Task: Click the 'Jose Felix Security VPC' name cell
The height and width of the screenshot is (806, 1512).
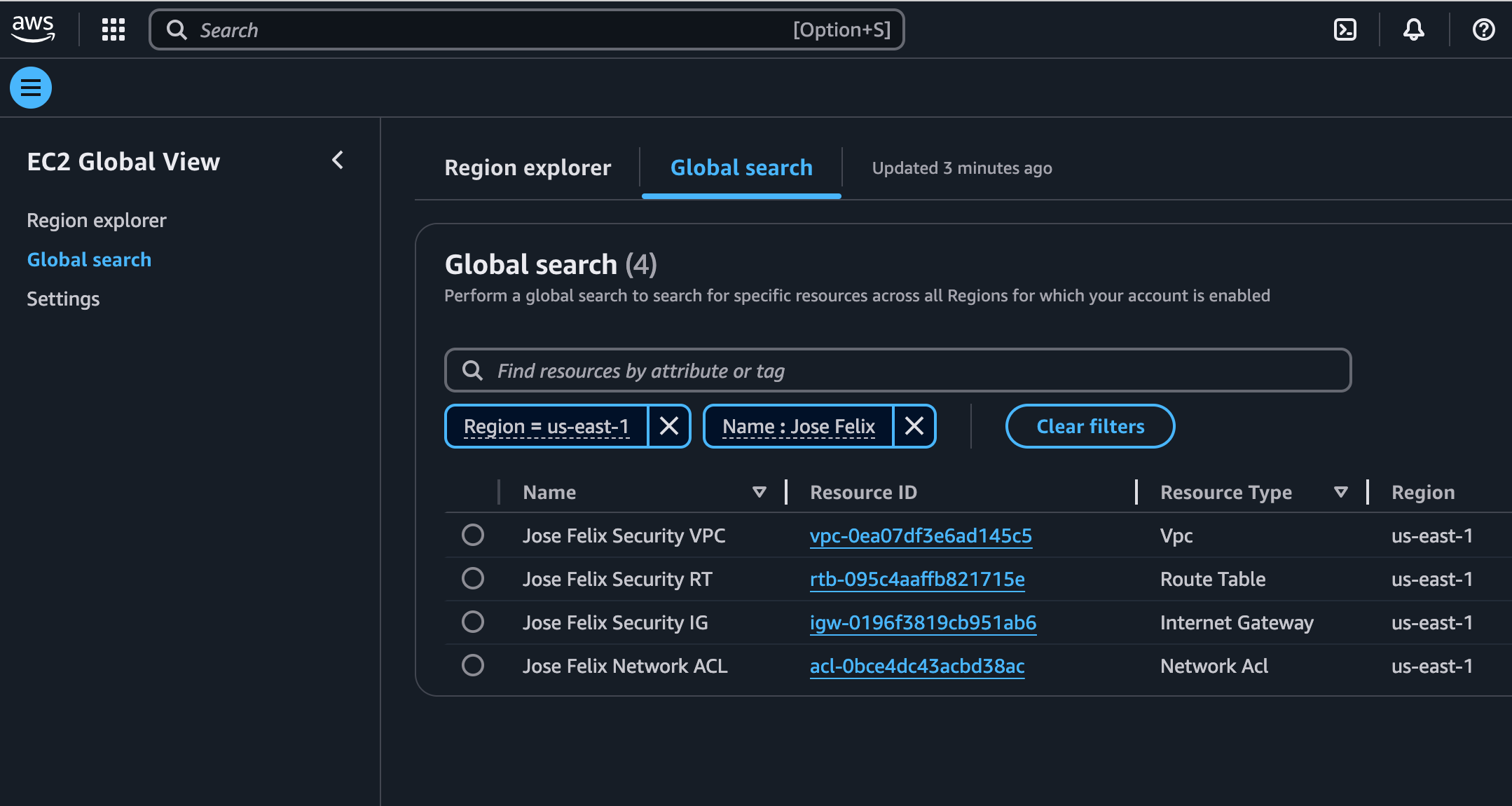Action: (624, 535)
